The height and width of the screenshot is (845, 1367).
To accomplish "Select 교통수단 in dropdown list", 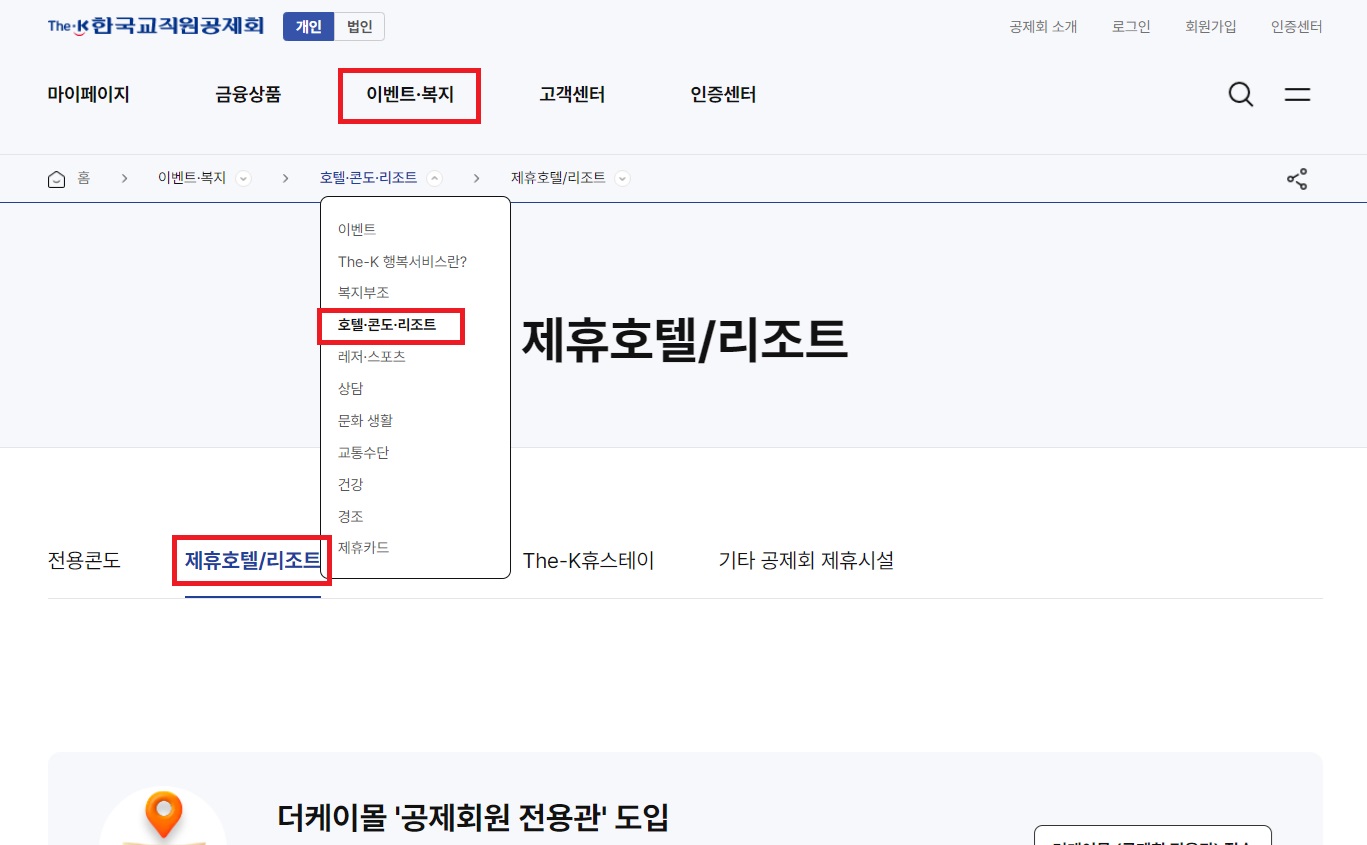I will [x=363, y=453].
